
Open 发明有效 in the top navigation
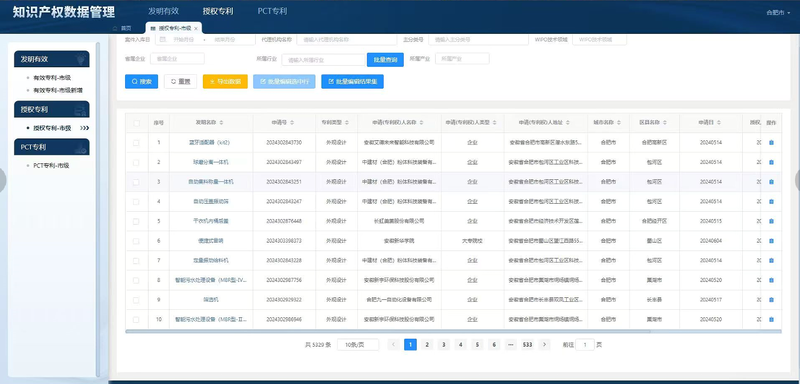pos(163,11)
